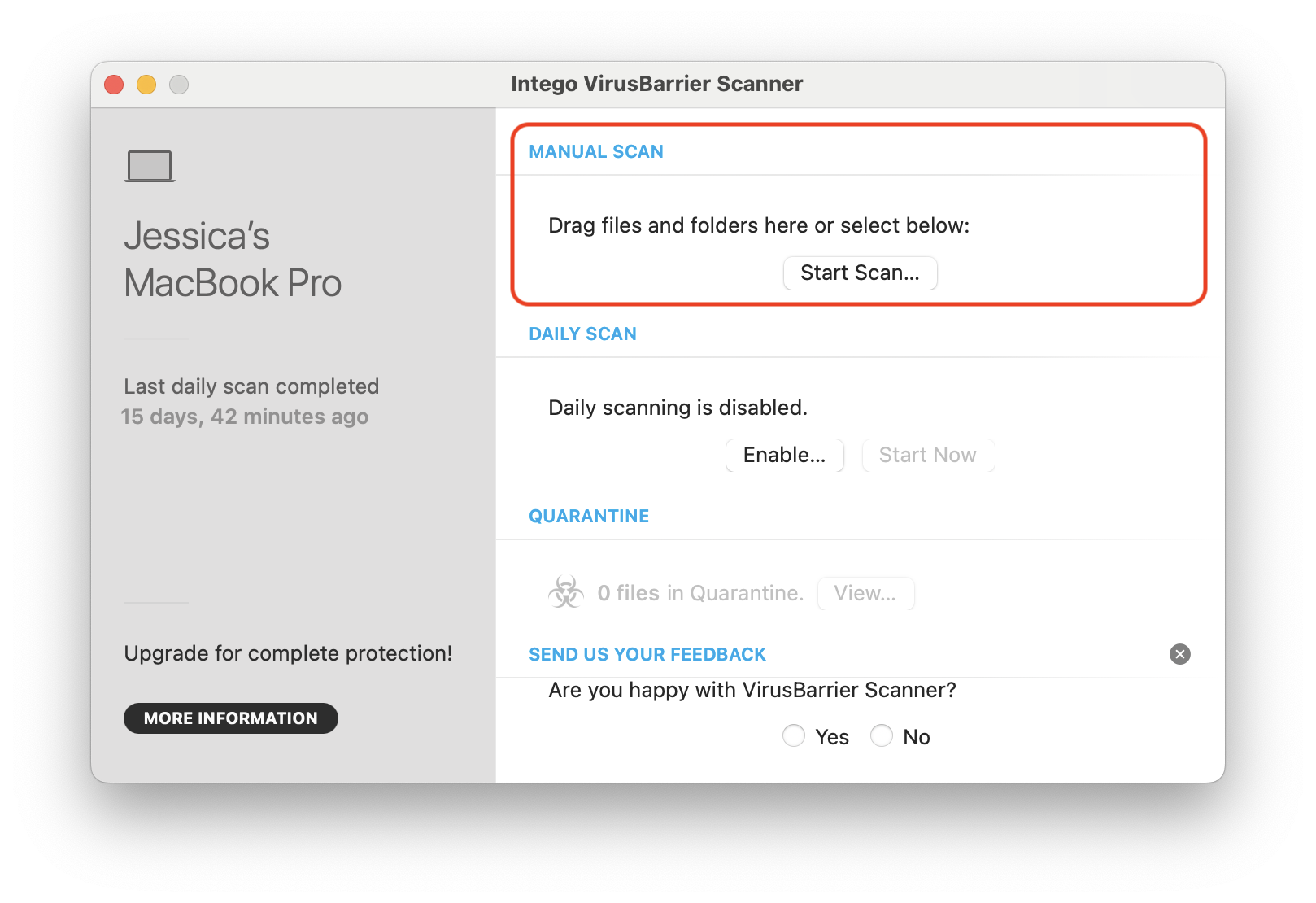
Task: Select the No radio button
Action: pyautogui.click(x=882, y=736)
